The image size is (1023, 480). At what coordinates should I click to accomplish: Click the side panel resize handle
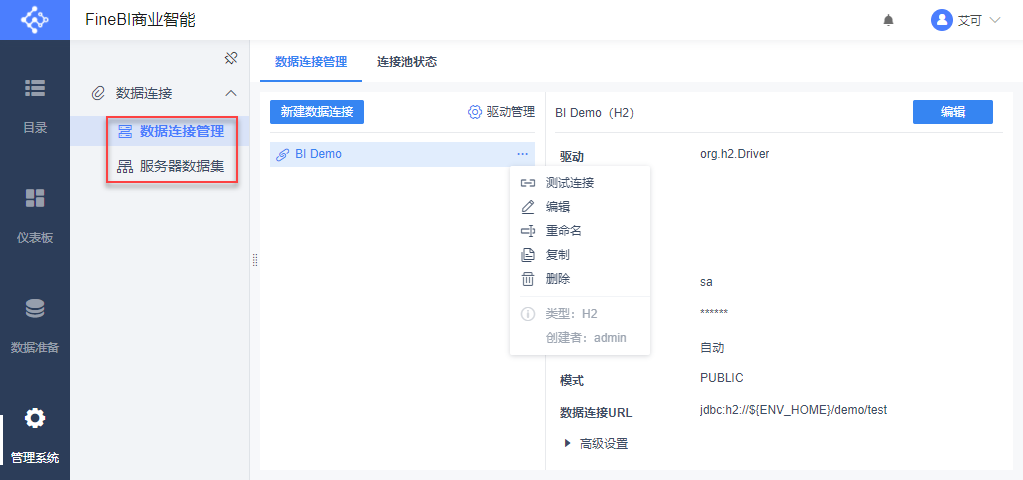[x=254, y=260]
